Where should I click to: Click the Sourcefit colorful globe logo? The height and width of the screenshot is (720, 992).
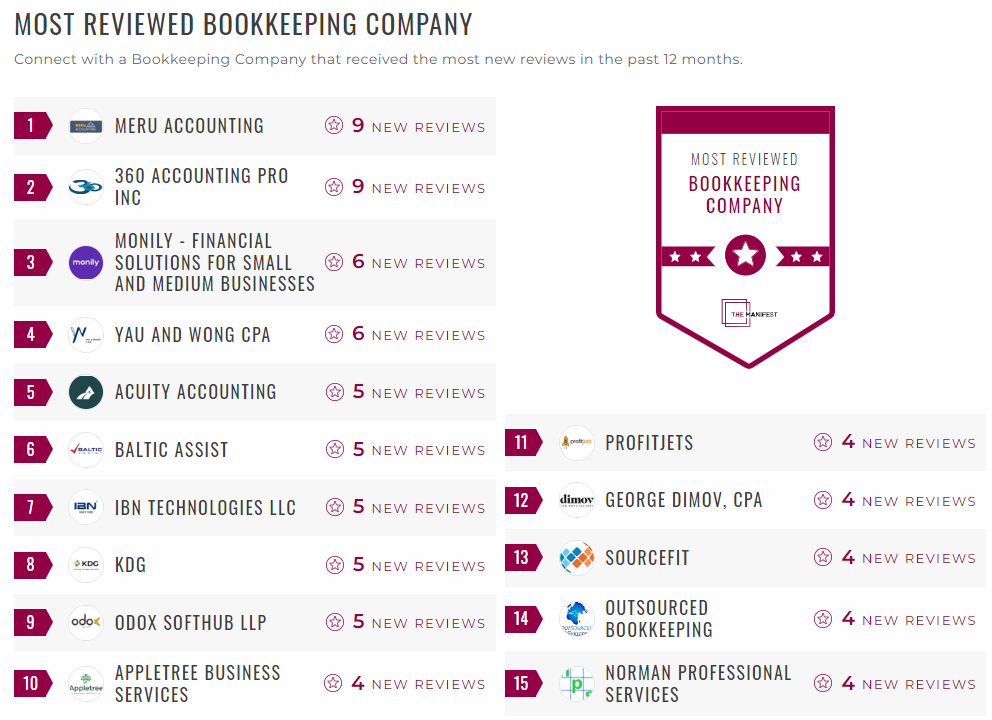pyautogui.click(x=576, y=557)
